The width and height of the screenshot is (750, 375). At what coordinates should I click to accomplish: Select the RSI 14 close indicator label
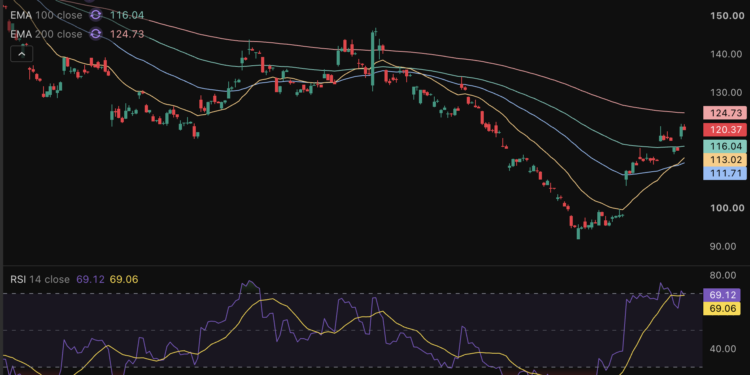tap(40, 279)
